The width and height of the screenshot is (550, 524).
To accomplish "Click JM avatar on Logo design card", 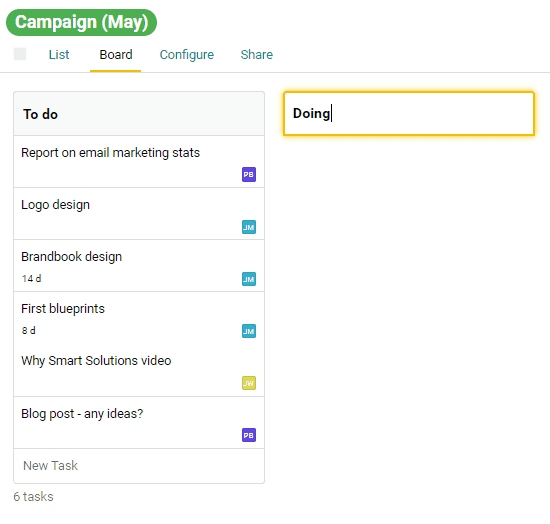I will [249, 227].
